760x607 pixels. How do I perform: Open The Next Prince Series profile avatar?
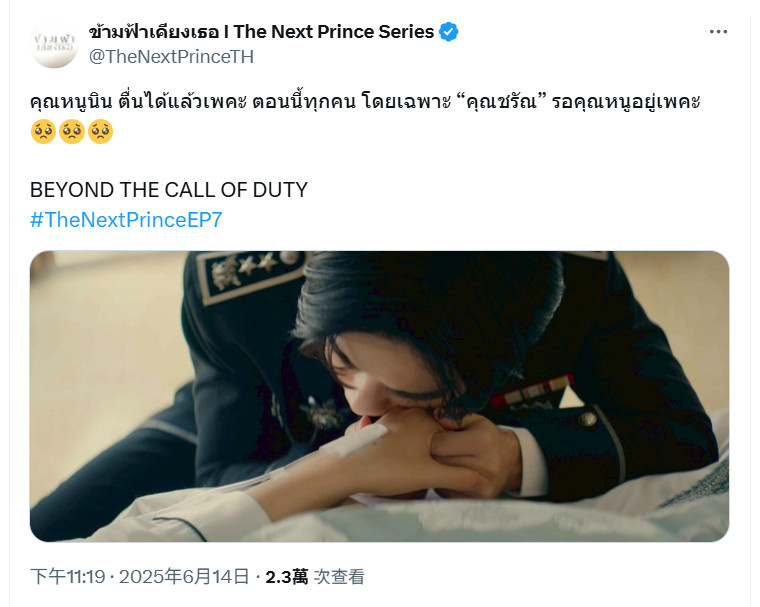coord(54,45)
